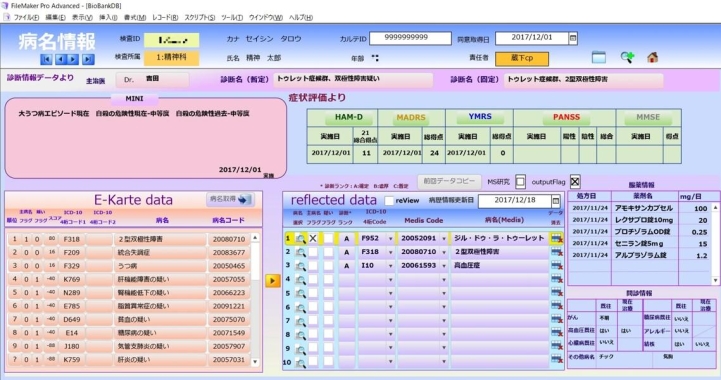Click search icon in reflected data row 4

[300, 279]
